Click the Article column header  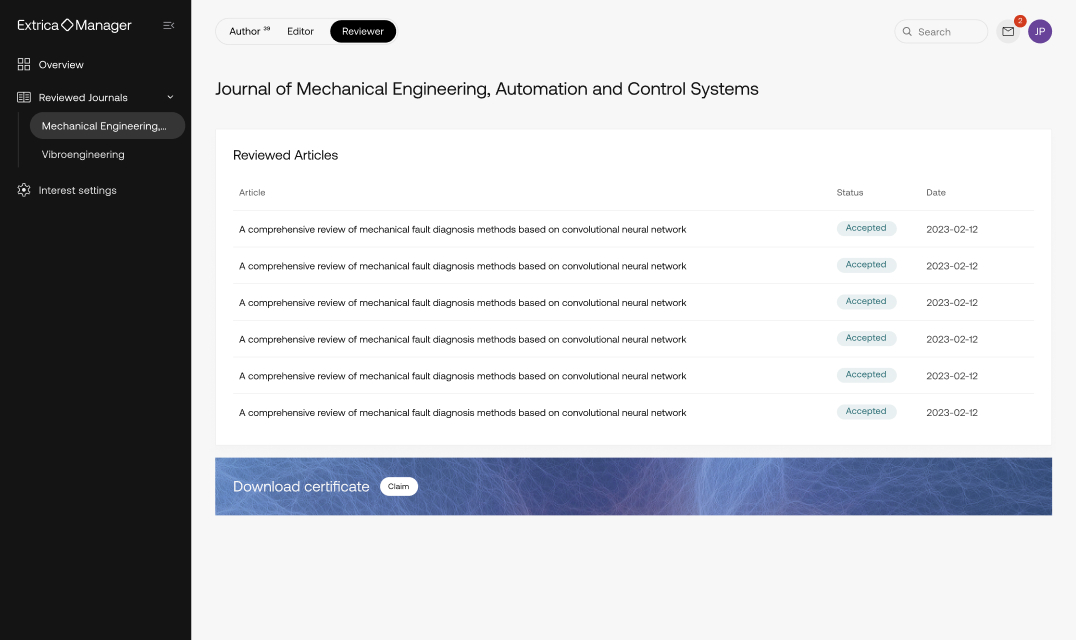click(252, 193)
